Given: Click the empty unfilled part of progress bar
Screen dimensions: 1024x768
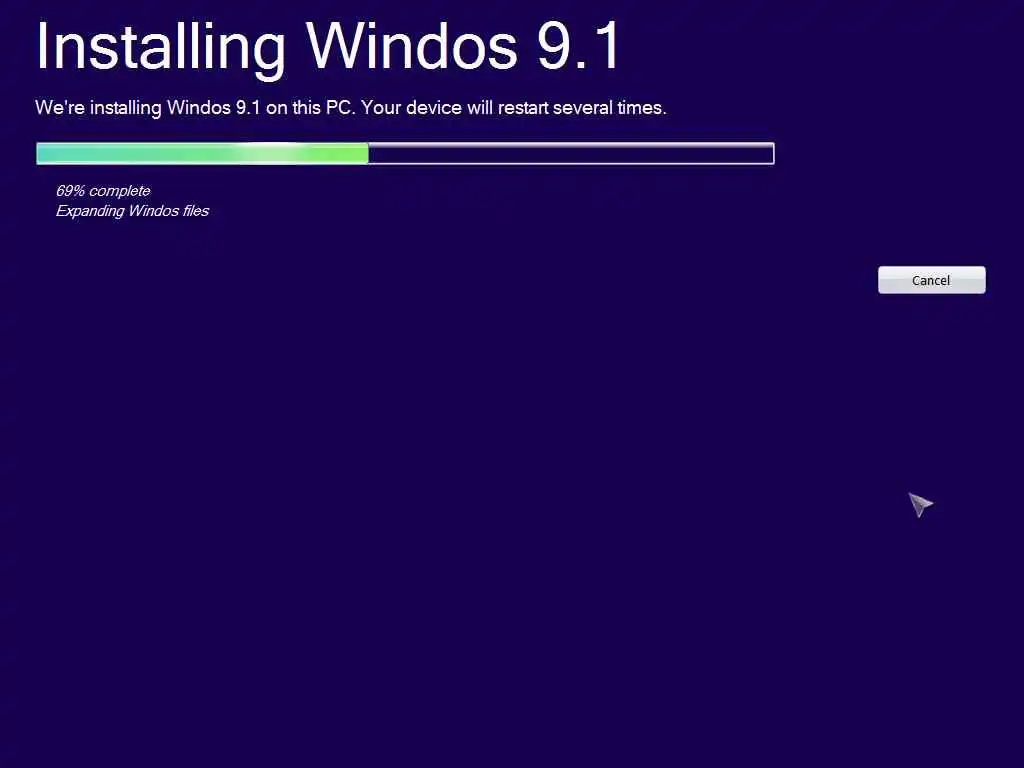Looking at the screenshot, I should [x=571, y=154].
